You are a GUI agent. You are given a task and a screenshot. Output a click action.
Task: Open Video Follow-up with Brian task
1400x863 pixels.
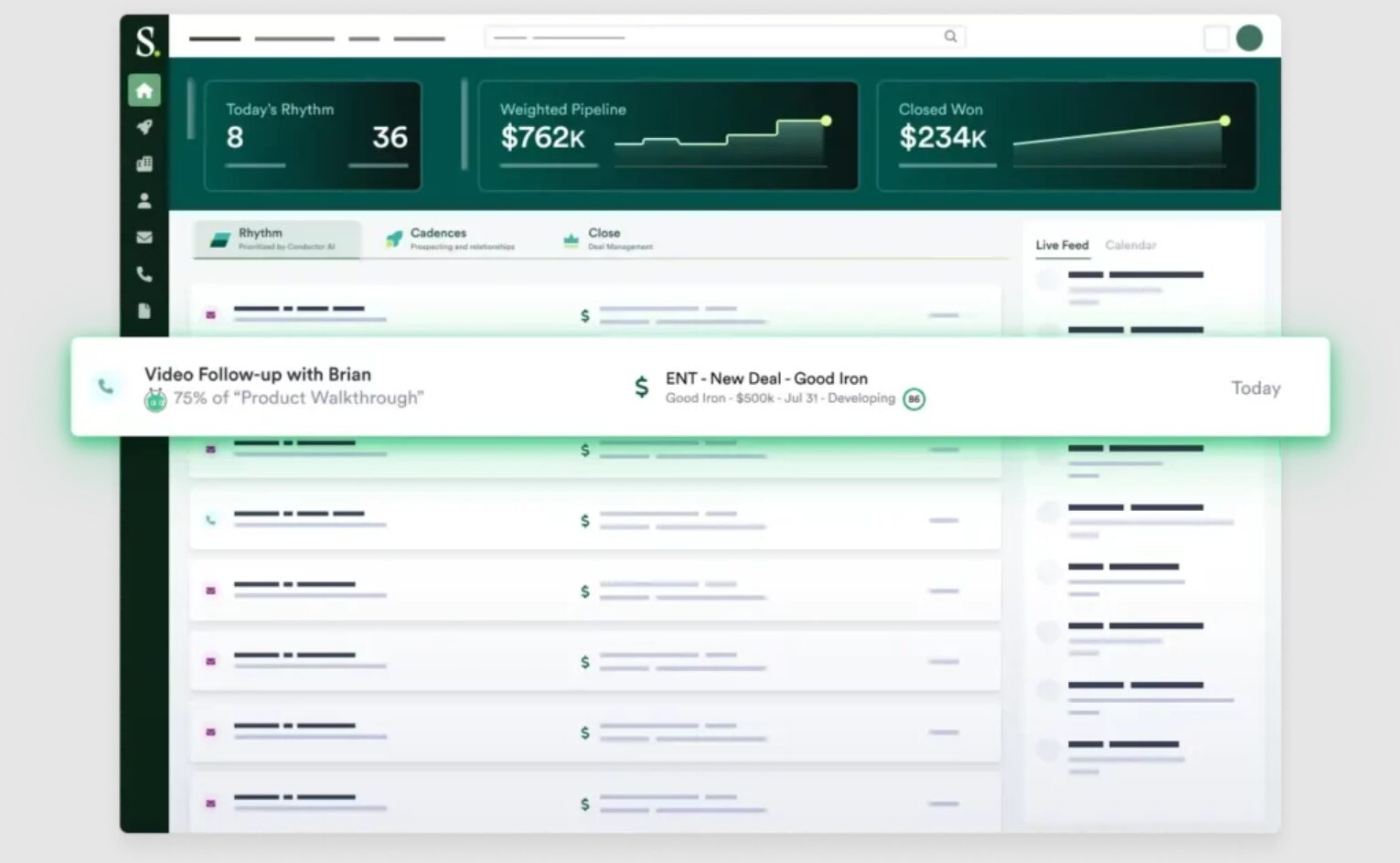coord(258,375)
